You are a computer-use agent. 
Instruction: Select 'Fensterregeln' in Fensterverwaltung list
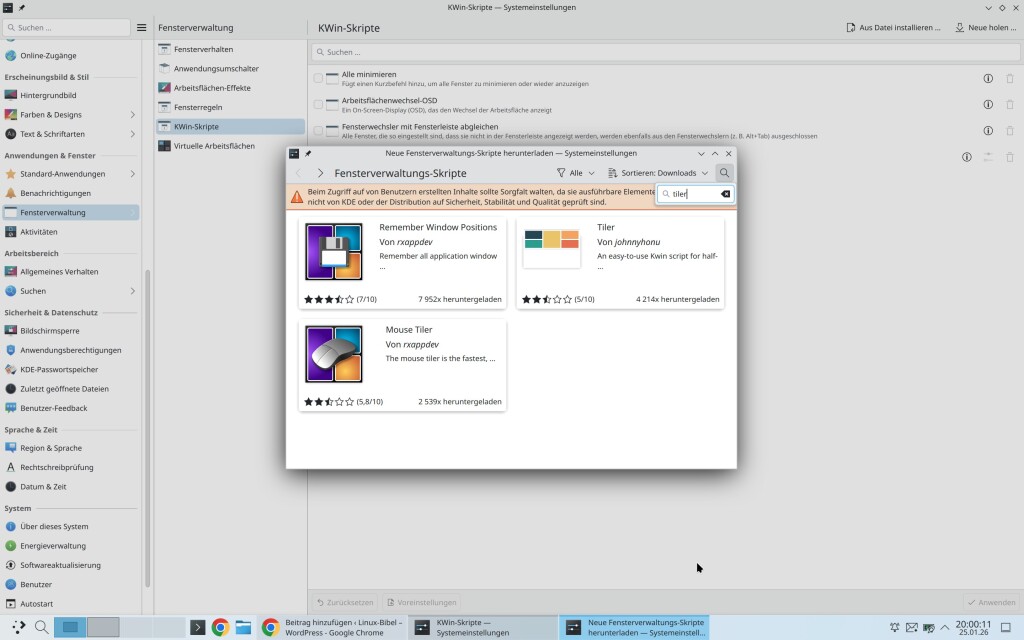pyautogui.click(x=197, y=107)
